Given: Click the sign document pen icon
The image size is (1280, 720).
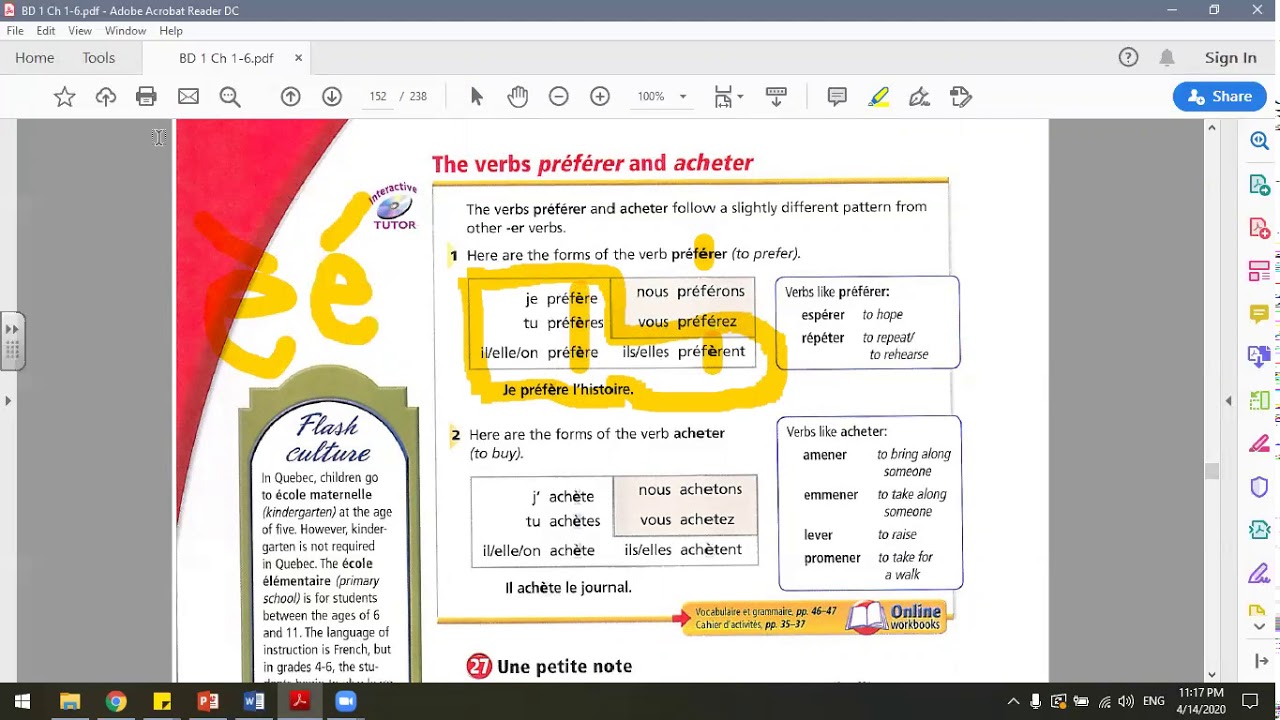Looking at the screenshot, I should point(919,97).
